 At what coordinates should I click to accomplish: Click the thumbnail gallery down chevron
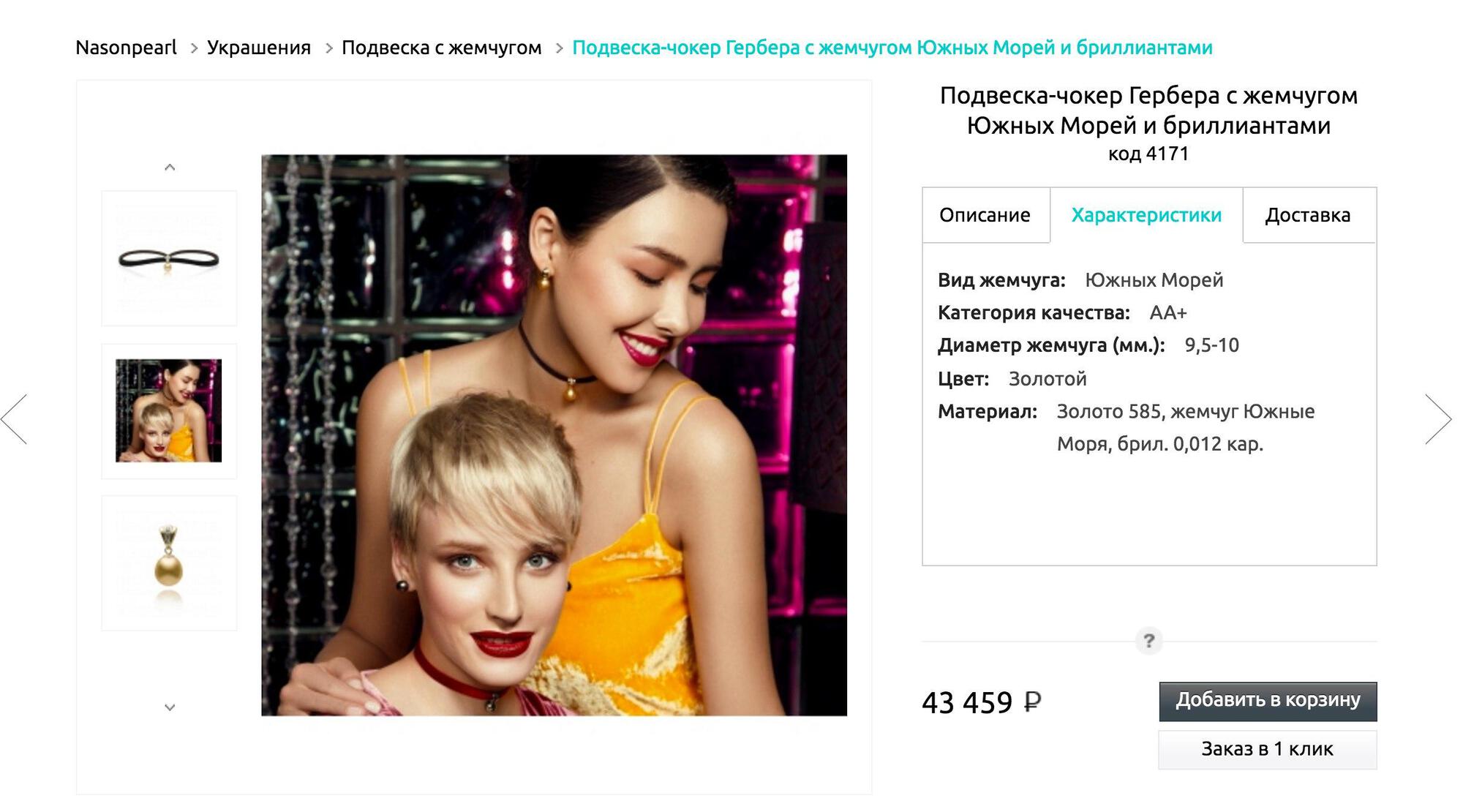point(170,707)
